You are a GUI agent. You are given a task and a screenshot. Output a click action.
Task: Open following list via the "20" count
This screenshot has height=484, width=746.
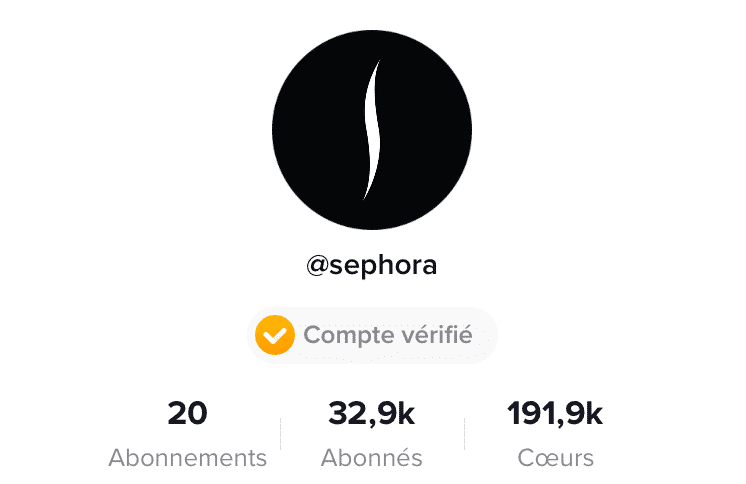(x=187, y=413)
